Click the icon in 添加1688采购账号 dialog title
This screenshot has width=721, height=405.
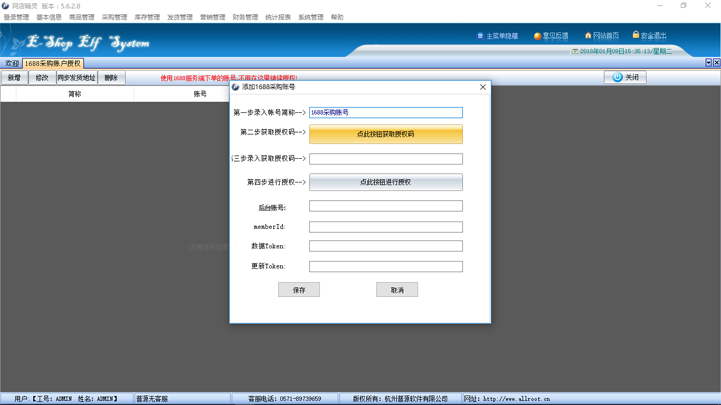235,87
